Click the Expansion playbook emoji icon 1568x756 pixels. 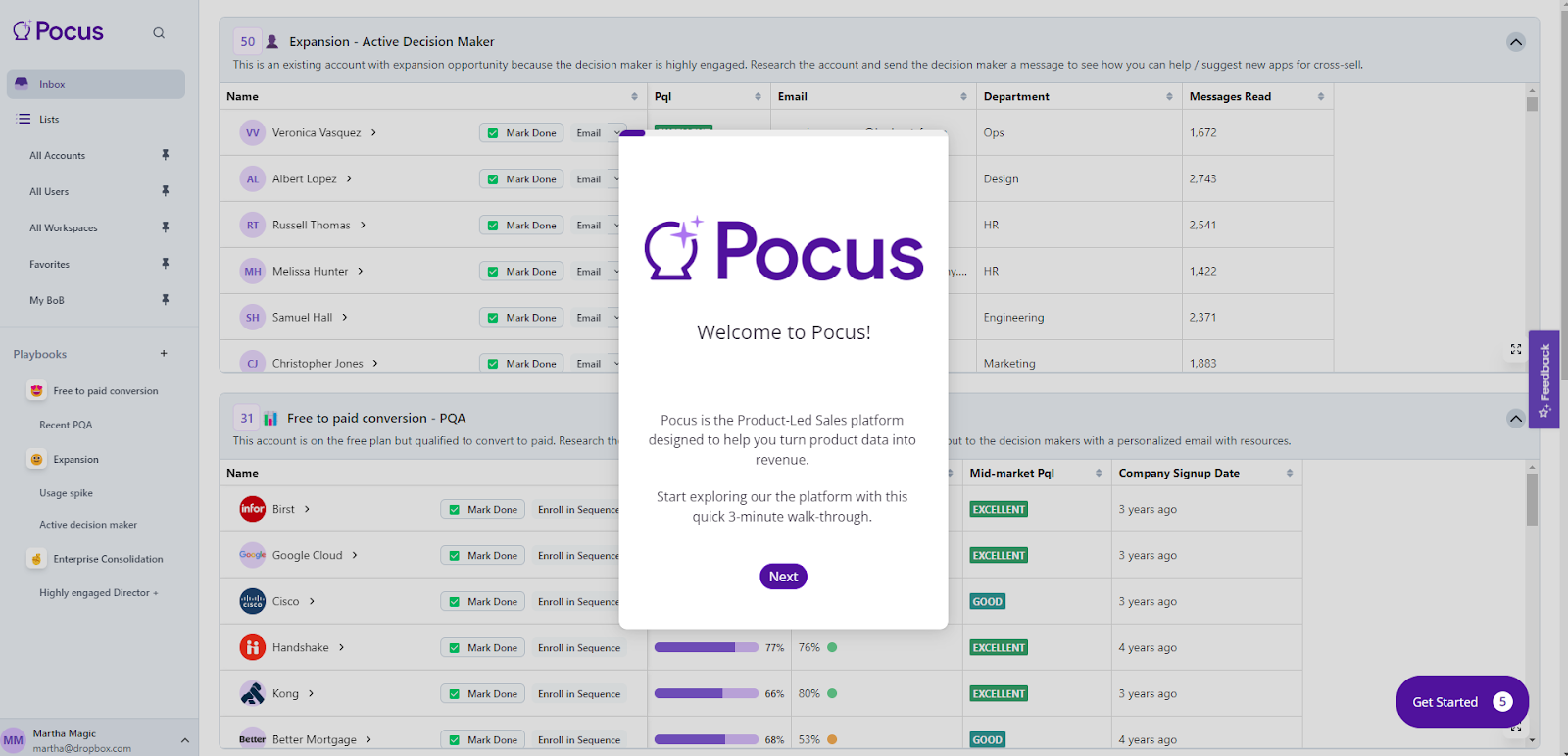(x=36, y=459)
